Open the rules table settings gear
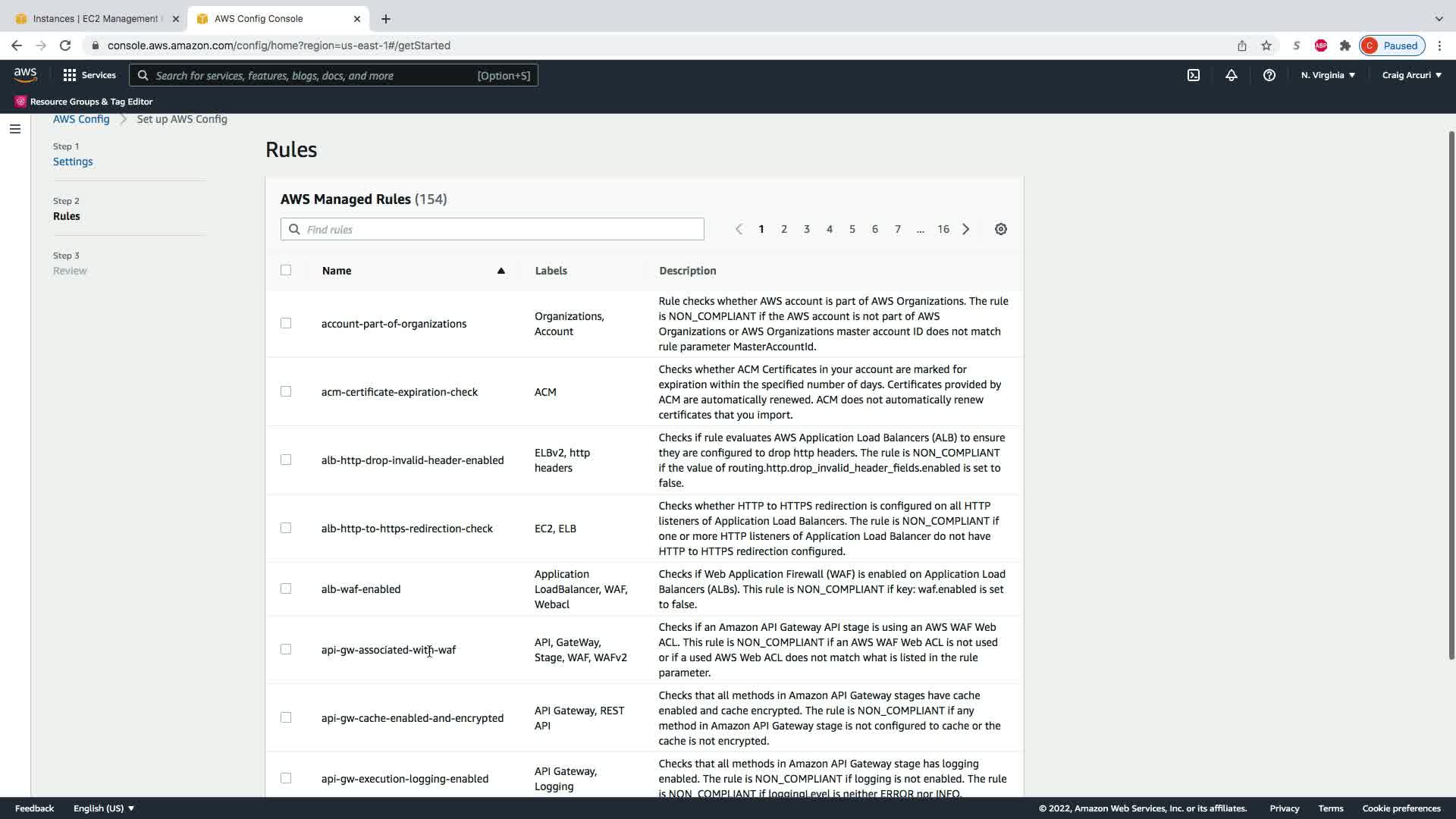 pos(1001,229)
